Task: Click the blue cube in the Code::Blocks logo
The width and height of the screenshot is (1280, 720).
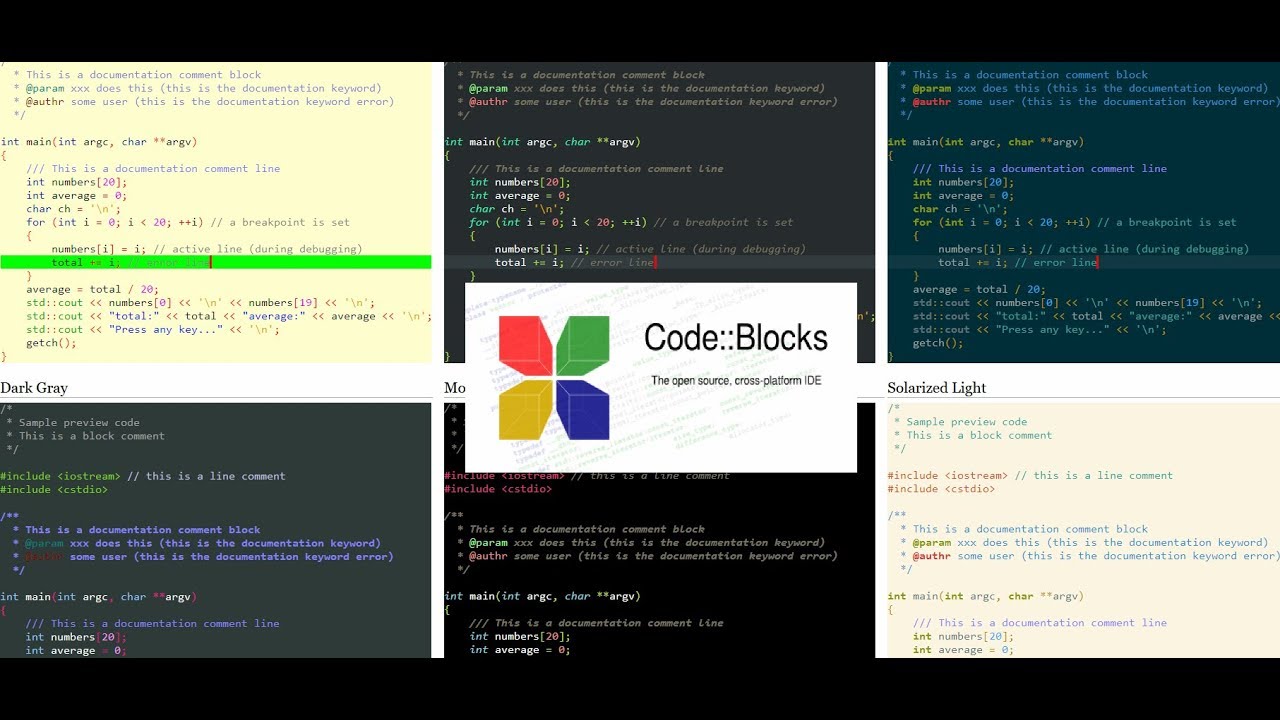Action: 582,409
